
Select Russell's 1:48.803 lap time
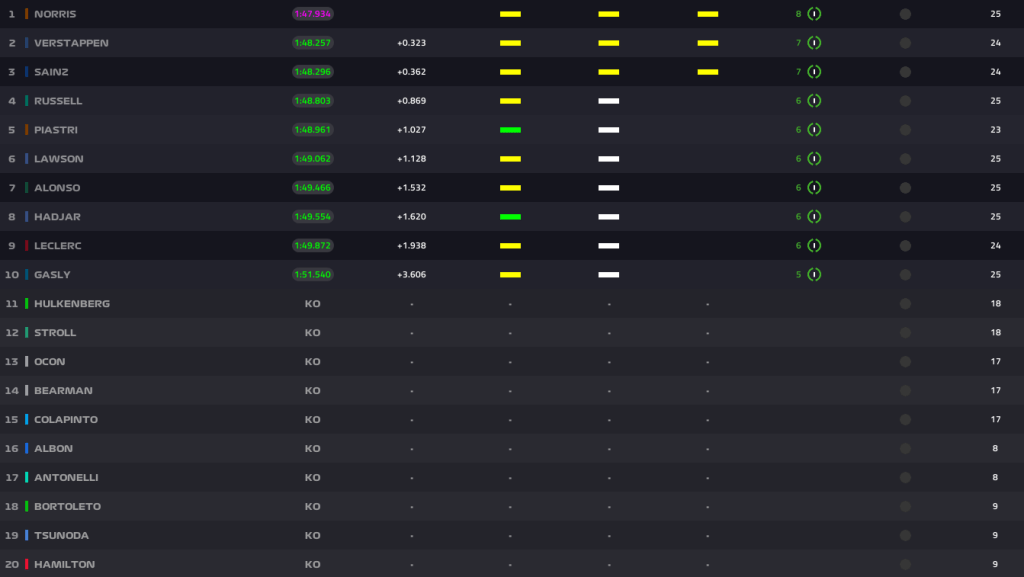point(313,101)
